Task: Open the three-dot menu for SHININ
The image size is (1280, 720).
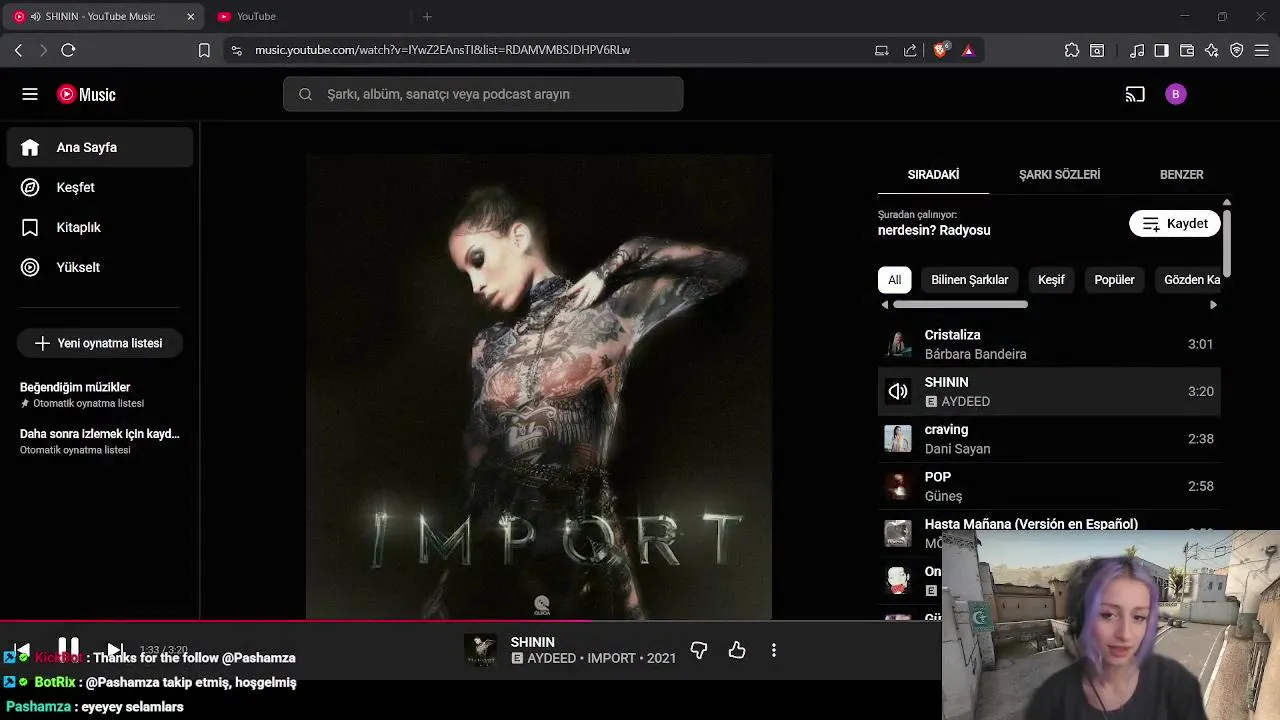Action: (x=773, y=650)
